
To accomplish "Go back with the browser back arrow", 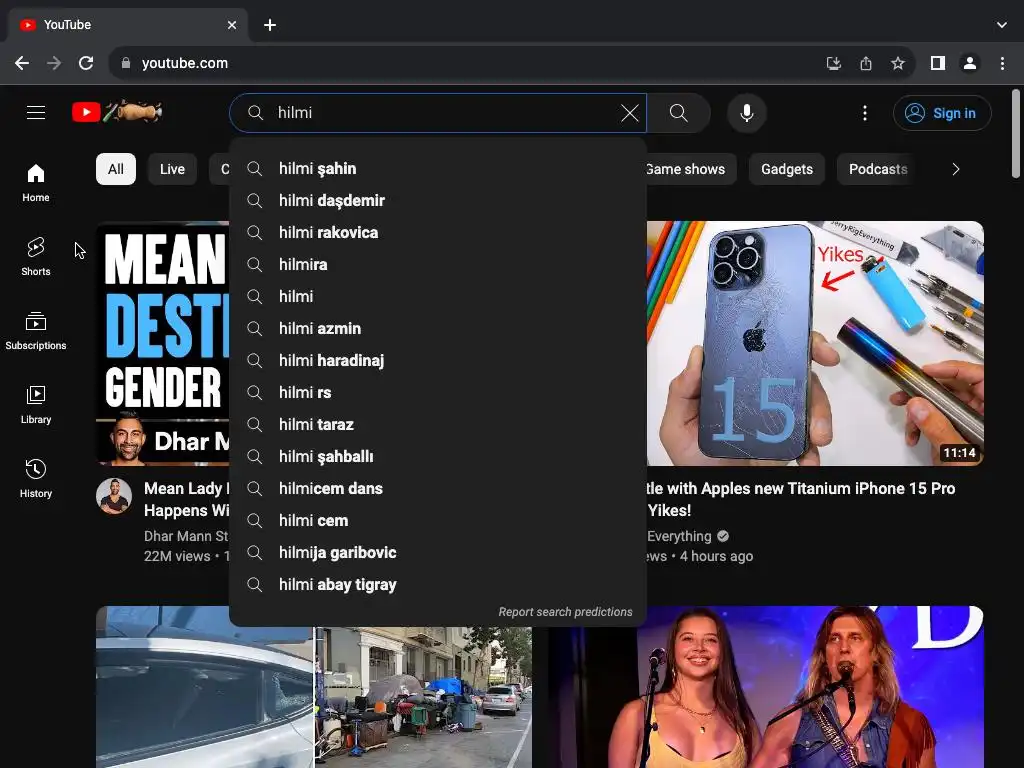I will click(22, 63).
